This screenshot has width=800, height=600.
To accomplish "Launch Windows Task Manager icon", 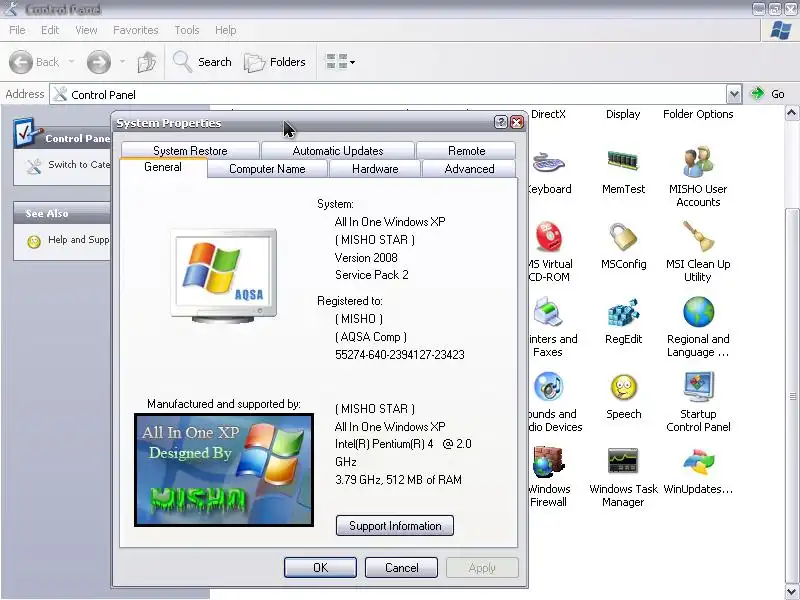I will [623, 461].
